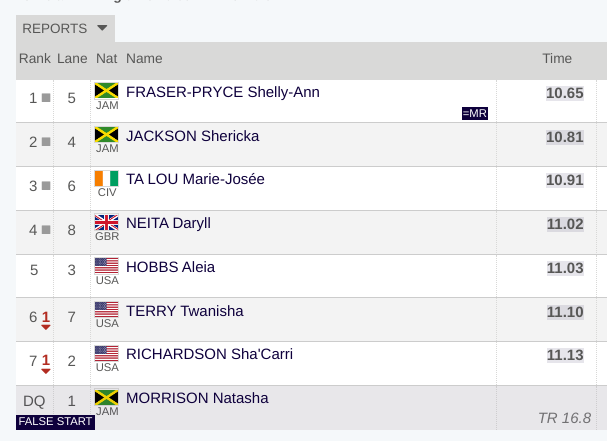Click the FALSE START label
The image size is (607, 441).
click(55, 422)
